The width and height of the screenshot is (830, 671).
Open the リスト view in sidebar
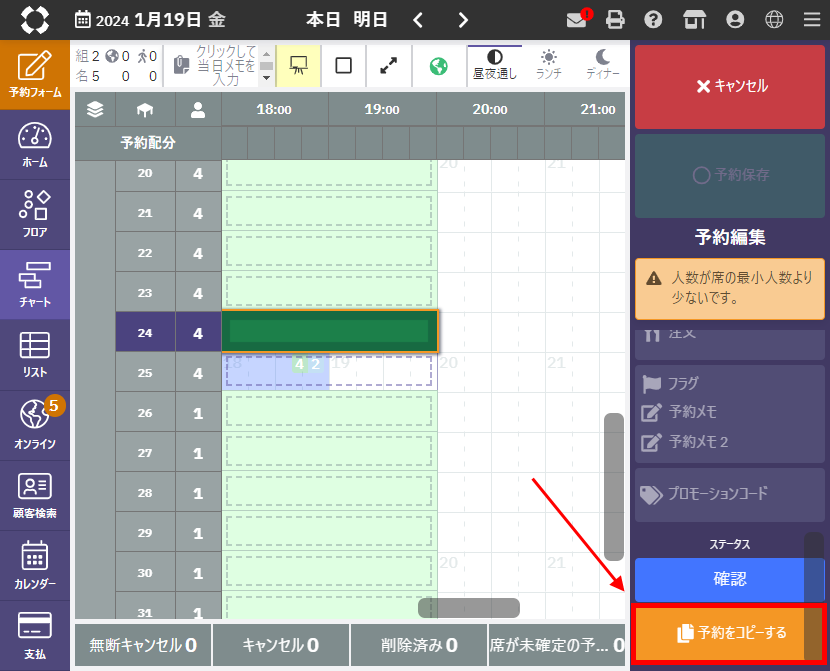point(34,354)
